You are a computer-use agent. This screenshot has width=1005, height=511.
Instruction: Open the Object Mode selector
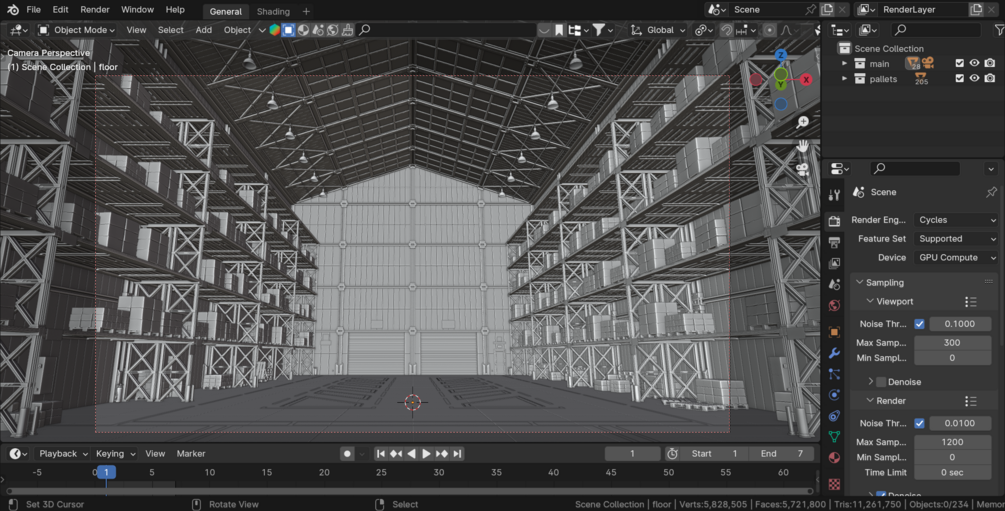pyautogui.click(x=77, y=29)
